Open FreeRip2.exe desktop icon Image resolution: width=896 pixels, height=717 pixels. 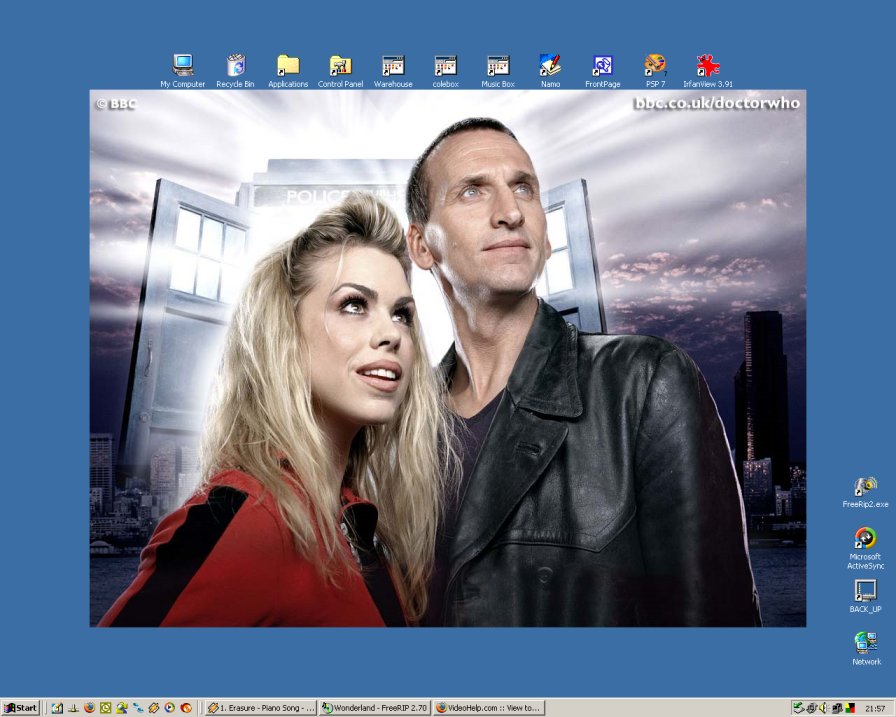coord(866,492)
